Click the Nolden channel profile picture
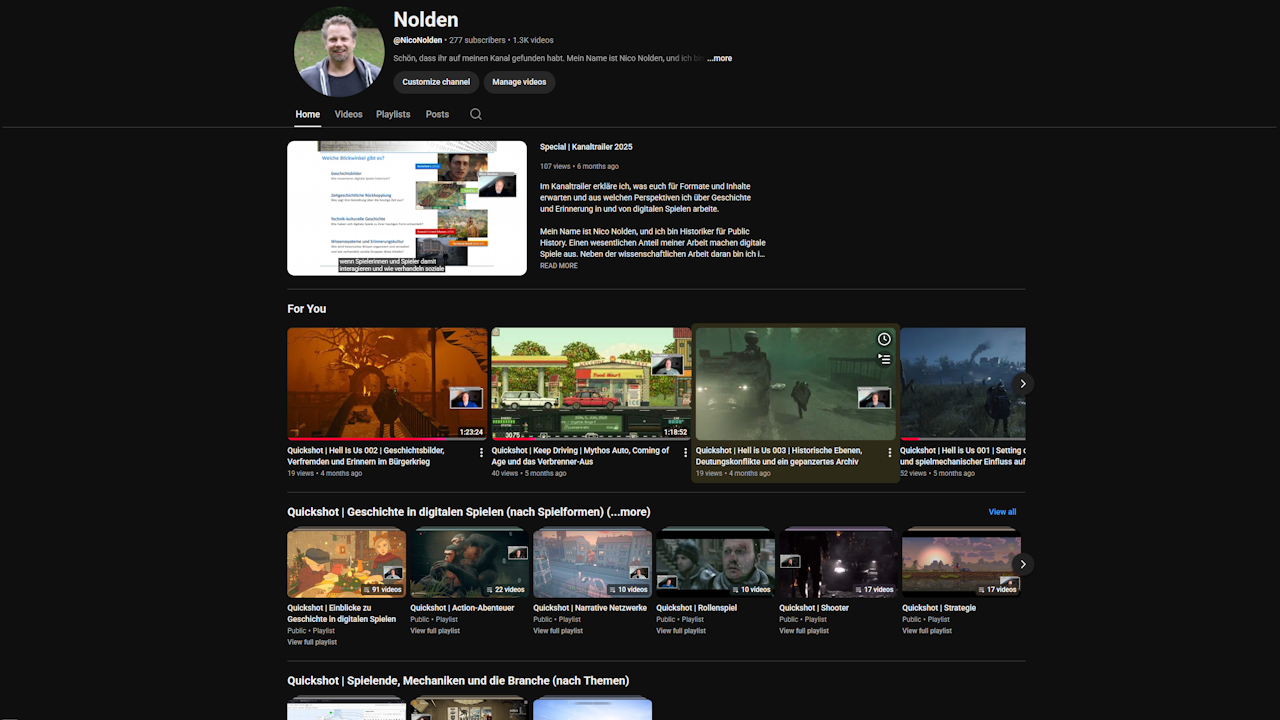Image resolution: width=1280 pixels, height=720 pixels. tap(339, 52)
